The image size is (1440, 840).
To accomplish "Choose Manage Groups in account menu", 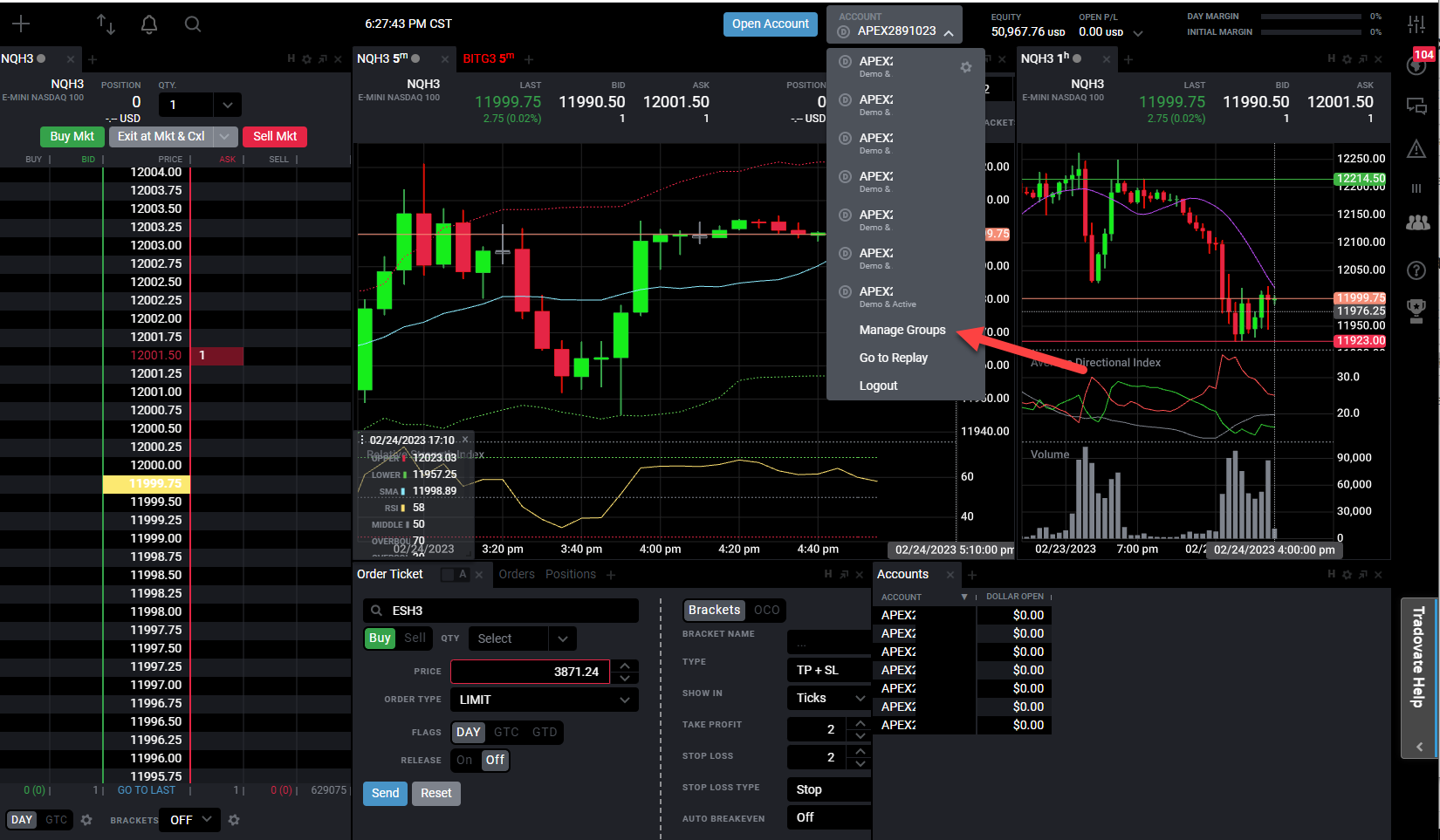I will [x=902, y=330].
